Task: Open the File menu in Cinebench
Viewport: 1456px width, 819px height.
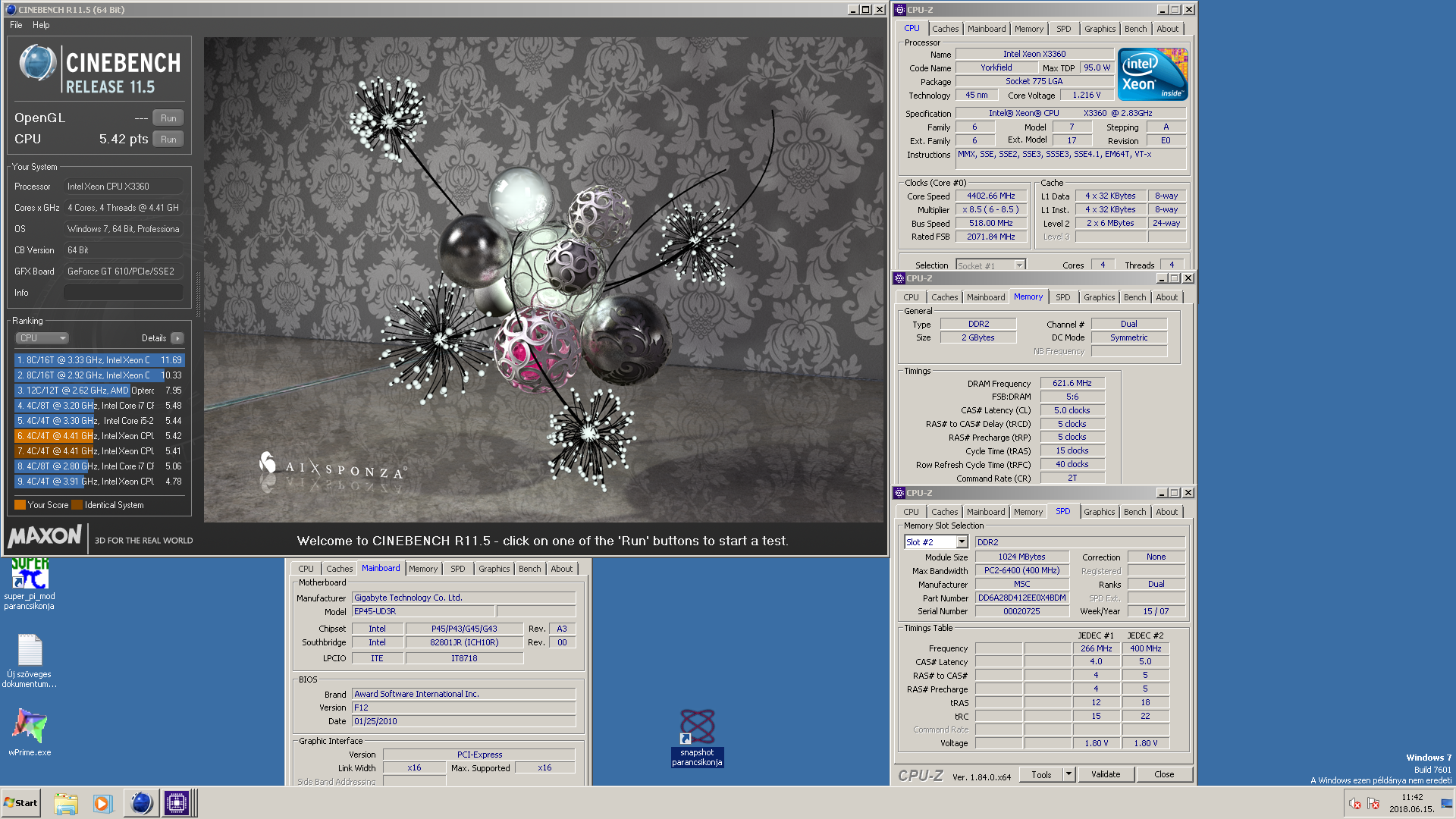Action: click(x=16, y=25)
